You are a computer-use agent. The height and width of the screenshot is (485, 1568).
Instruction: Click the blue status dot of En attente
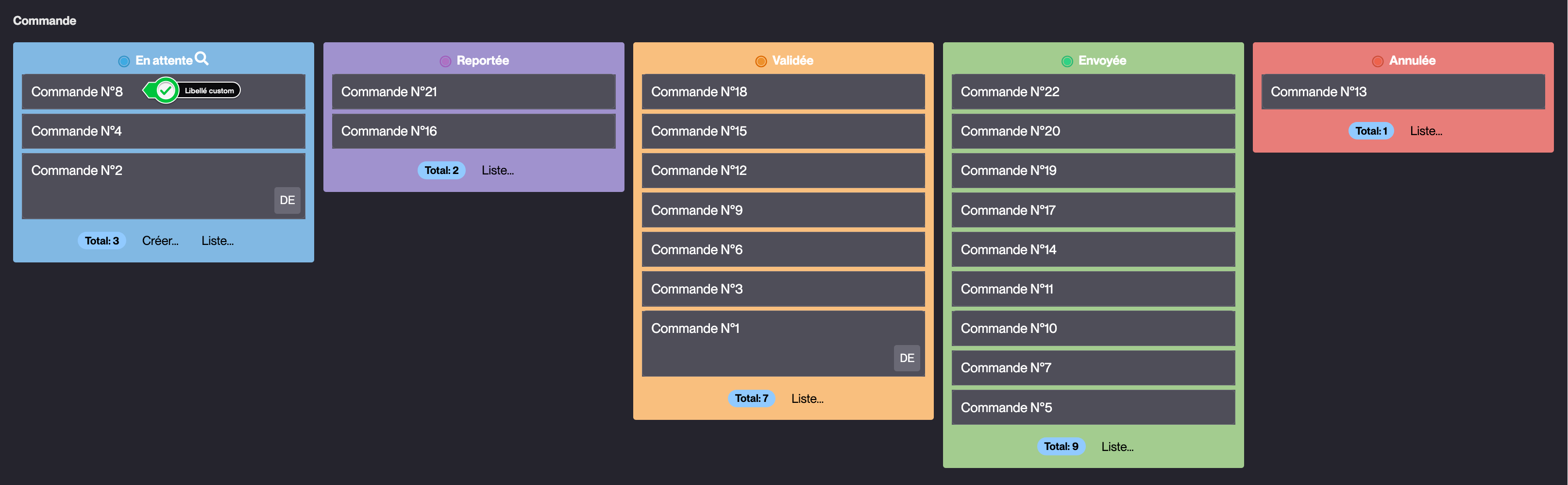click(x=124, y=61)
